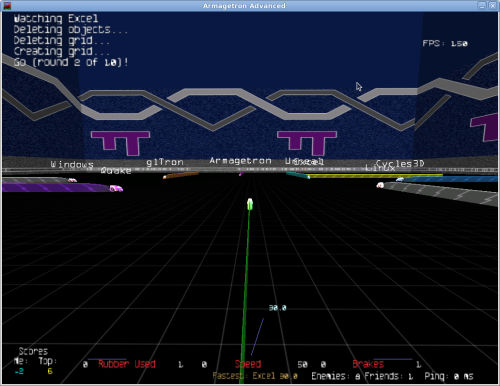The width and height of the screenshot is (500, 386).
Task: Click the 'Linux' player name tag
Action: [380, 168]
